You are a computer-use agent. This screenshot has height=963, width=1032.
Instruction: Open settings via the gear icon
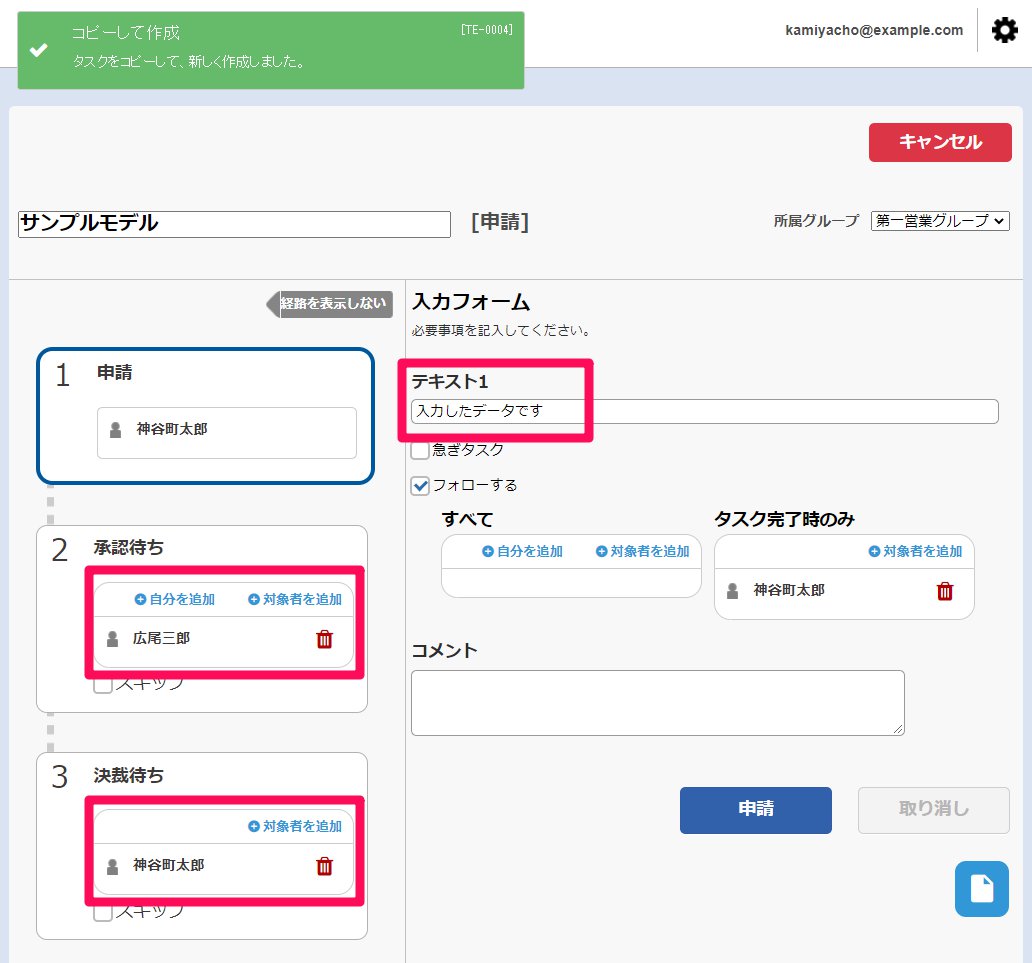coord(1004,30)
